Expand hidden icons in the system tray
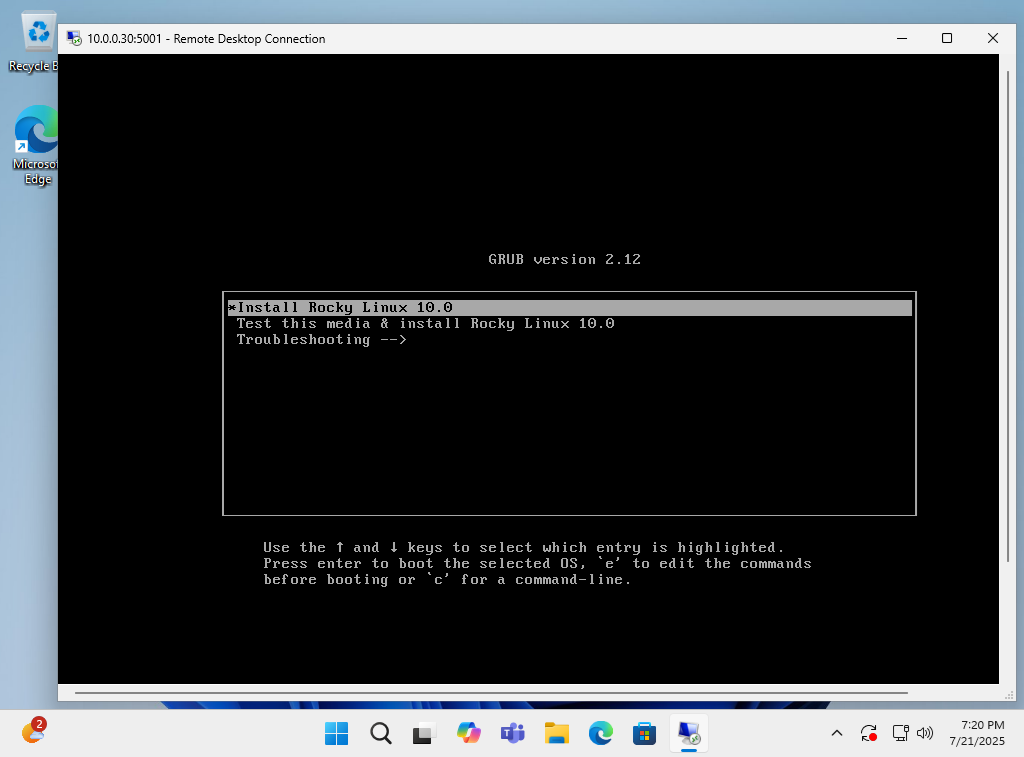Image resolution: width=1024 pixels, height=757 pixels. point(837,733)
